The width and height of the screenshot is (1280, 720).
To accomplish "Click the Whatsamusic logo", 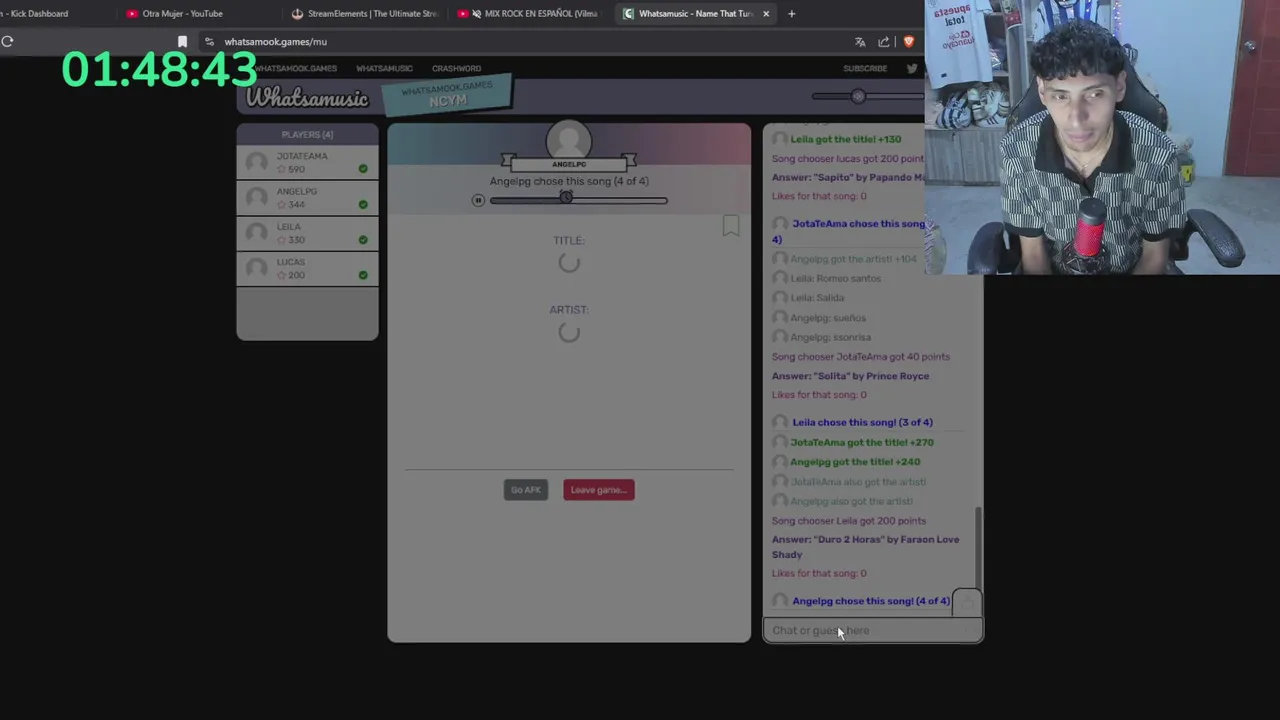I will (307, 97).
